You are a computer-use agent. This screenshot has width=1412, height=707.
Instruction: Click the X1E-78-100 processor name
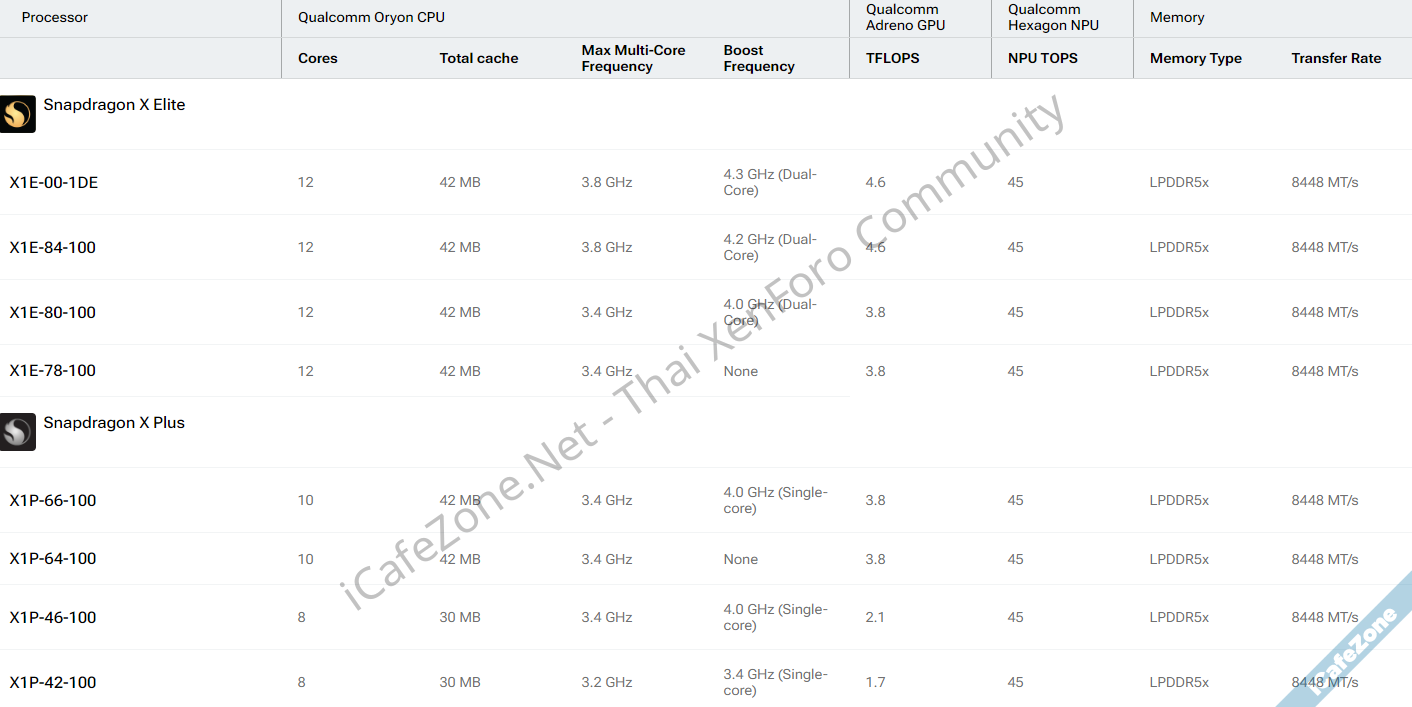click(53, 371)
